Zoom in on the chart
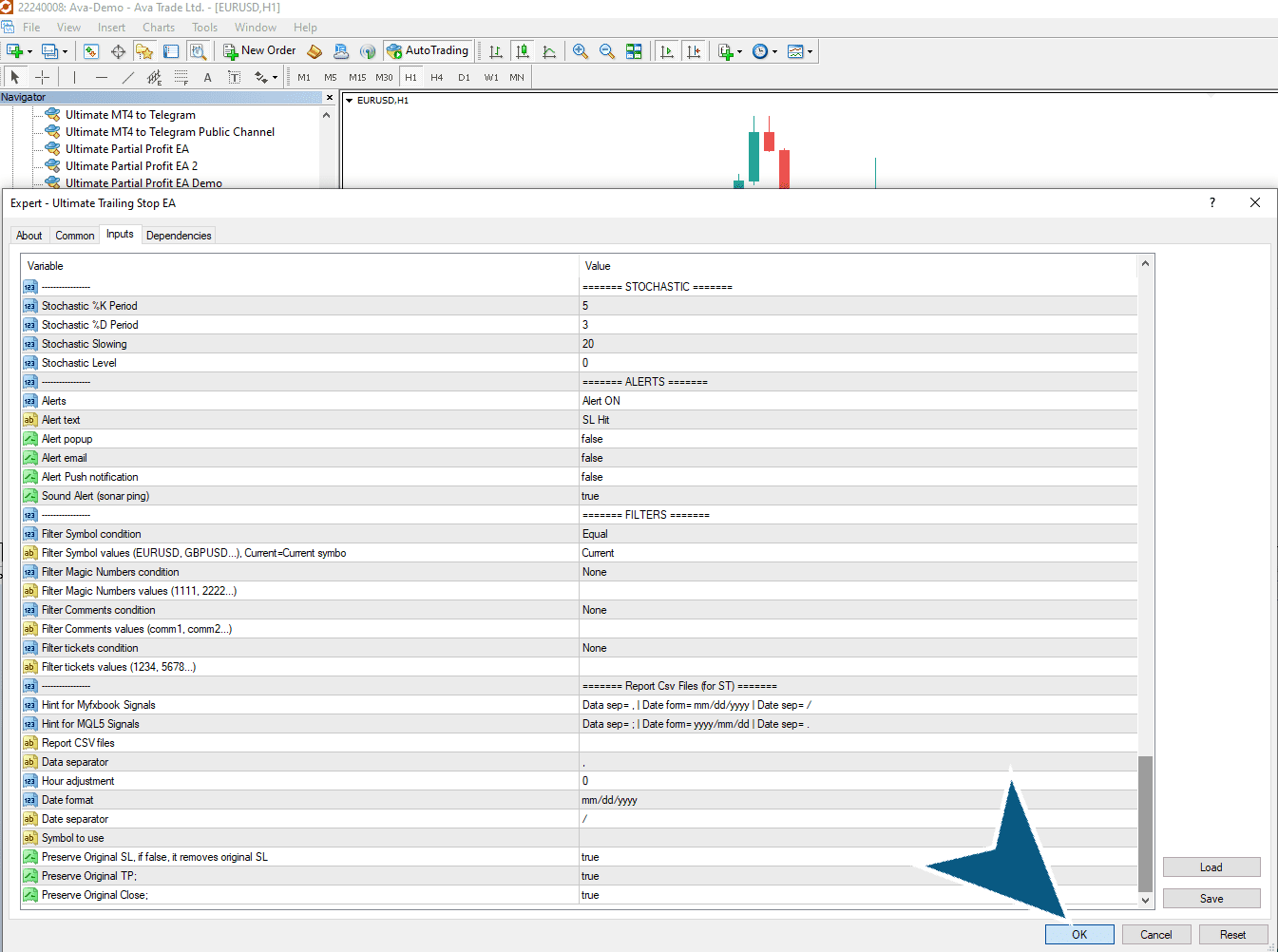The image size is (1278, 952). 581,51
